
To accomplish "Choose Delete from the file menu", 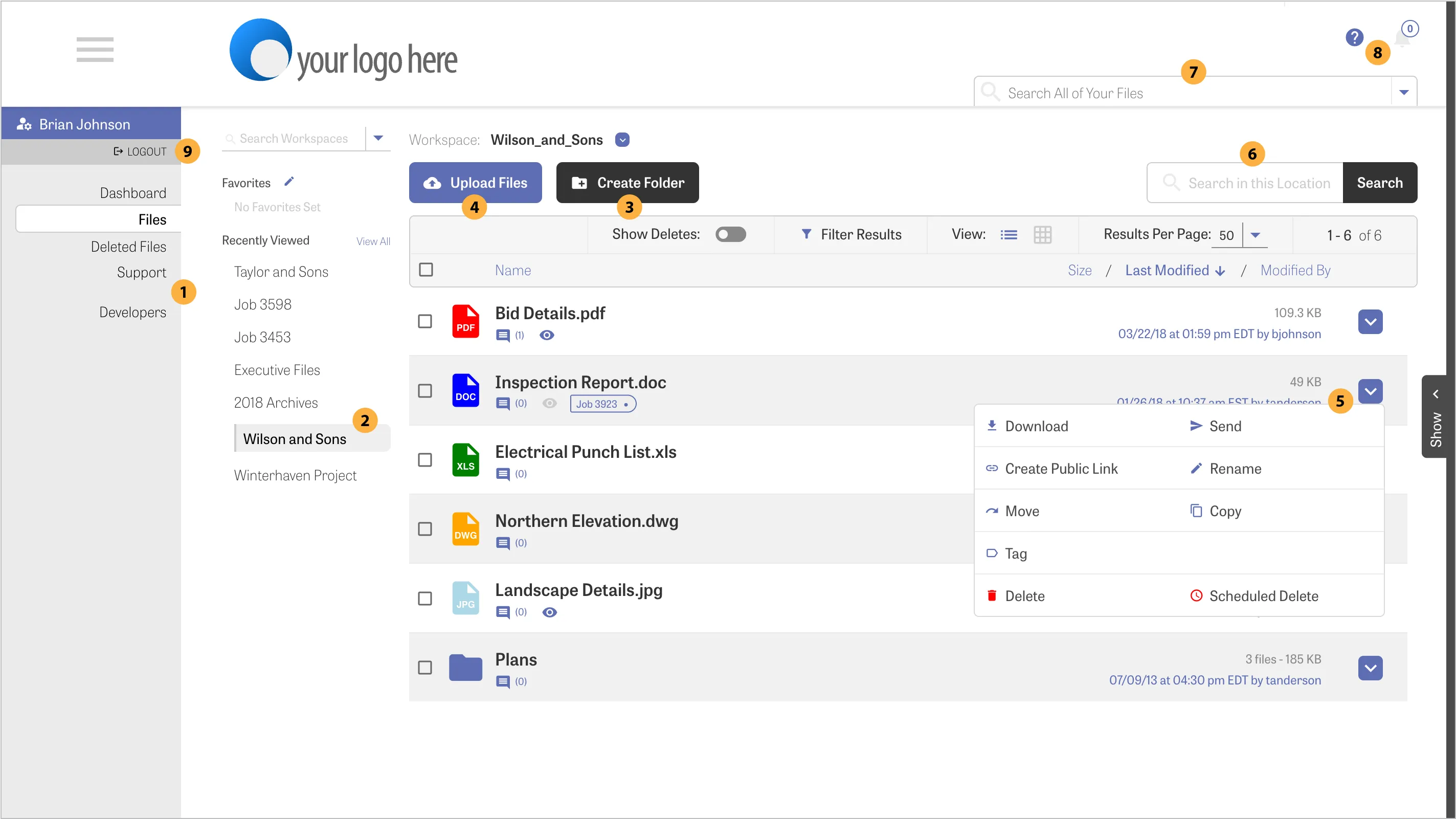I will pyautogui.click(x=1015, y=596).
